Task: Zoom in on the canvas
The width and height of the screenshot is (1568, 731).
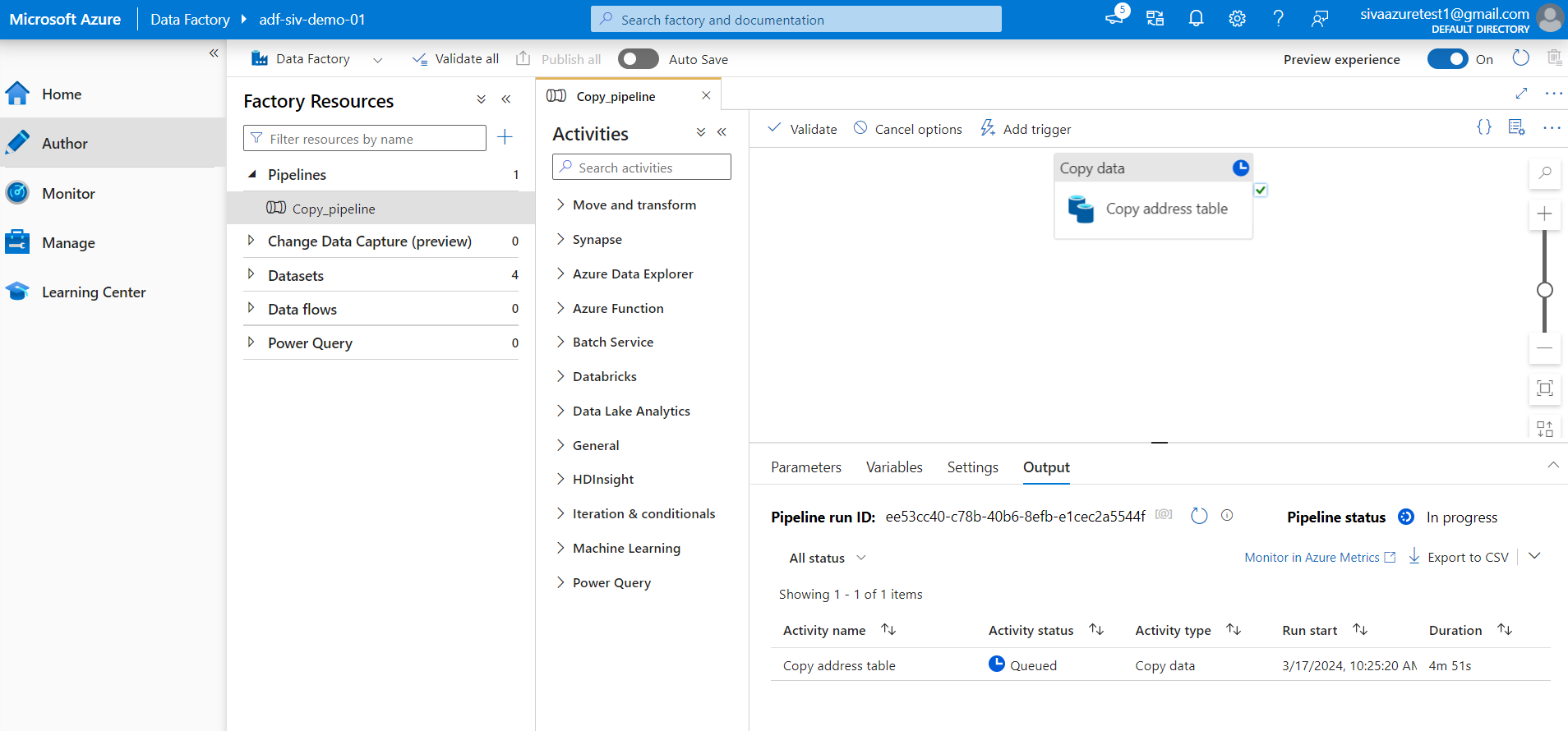Action: click(x=1545, y=214)
